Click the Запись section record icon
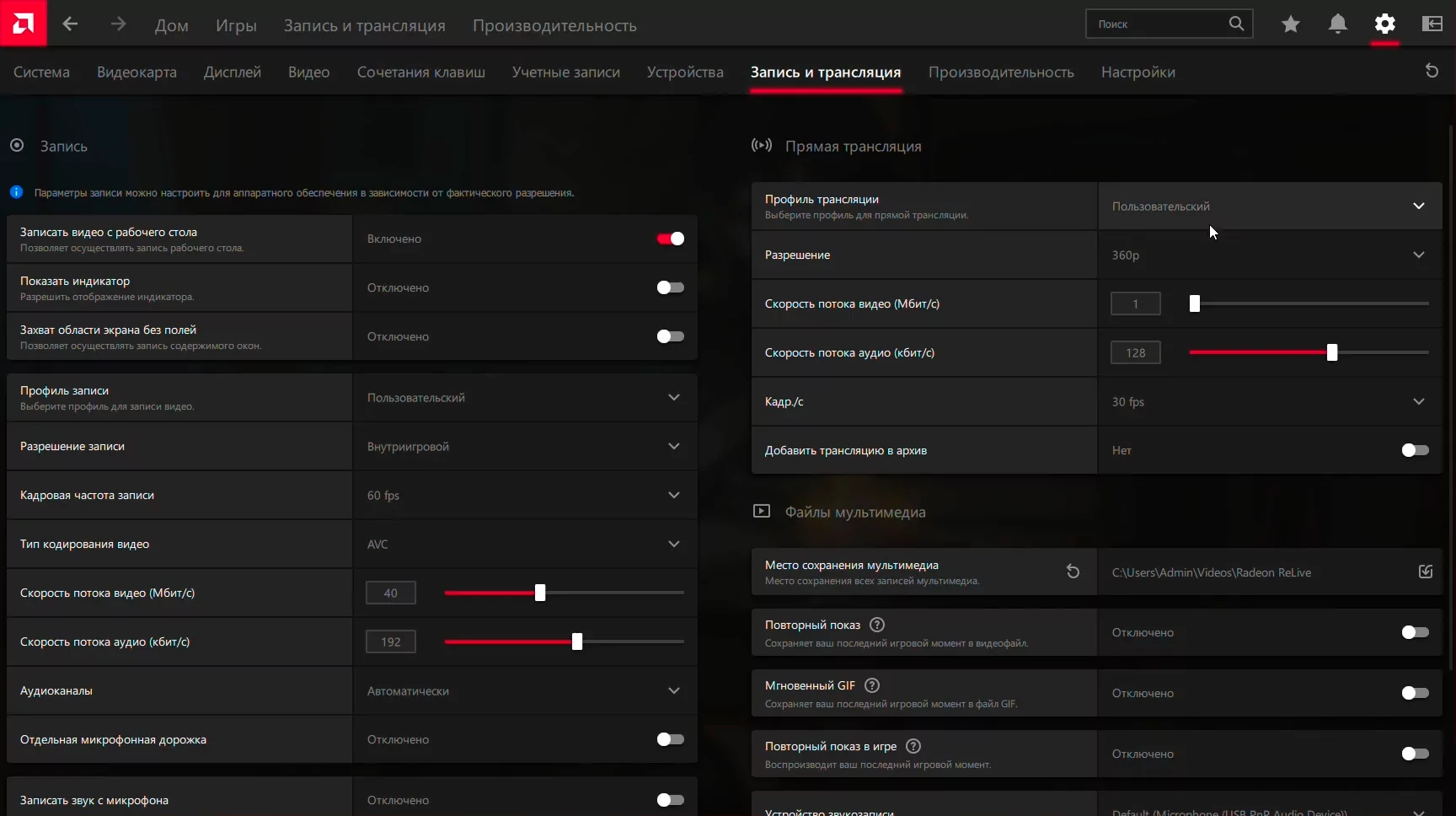The image size is (1456, 816). 17,145
